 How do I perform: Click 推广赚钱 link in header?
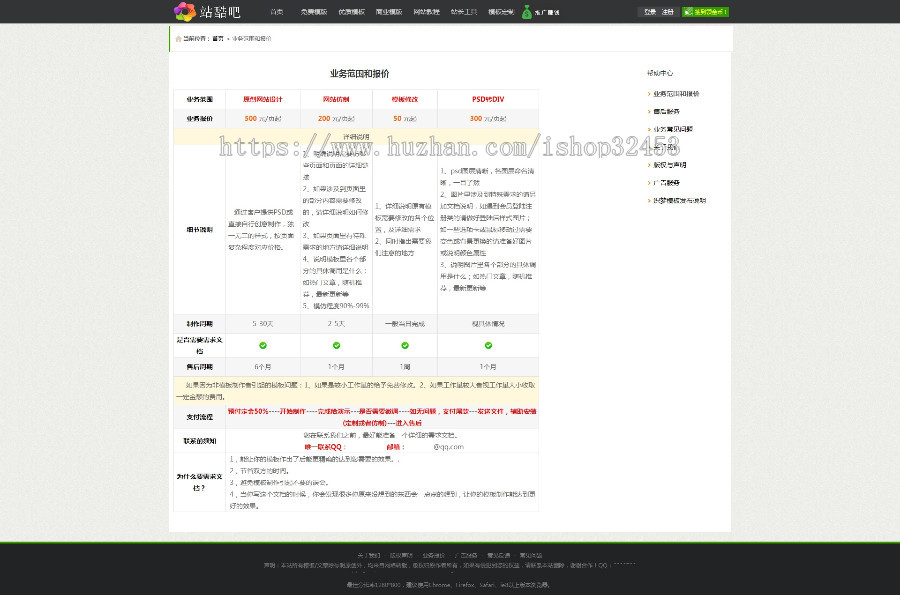547,12
